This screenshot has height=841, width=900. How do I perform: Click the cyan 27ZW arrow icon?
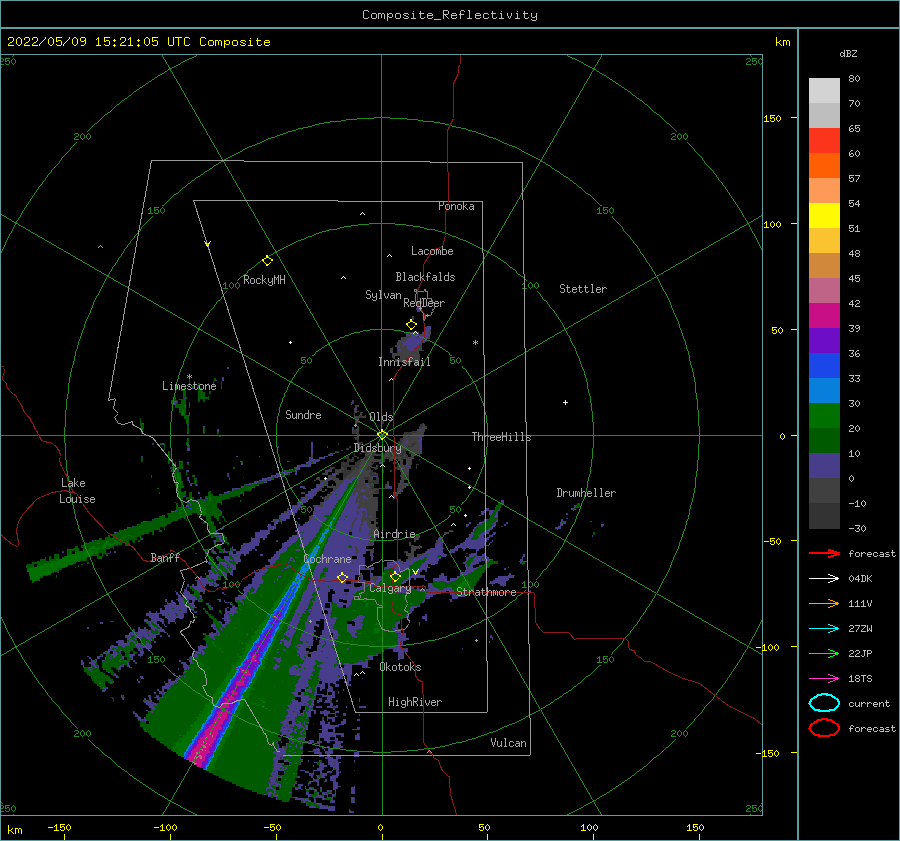pyautogui.click(x=824, y=629)
